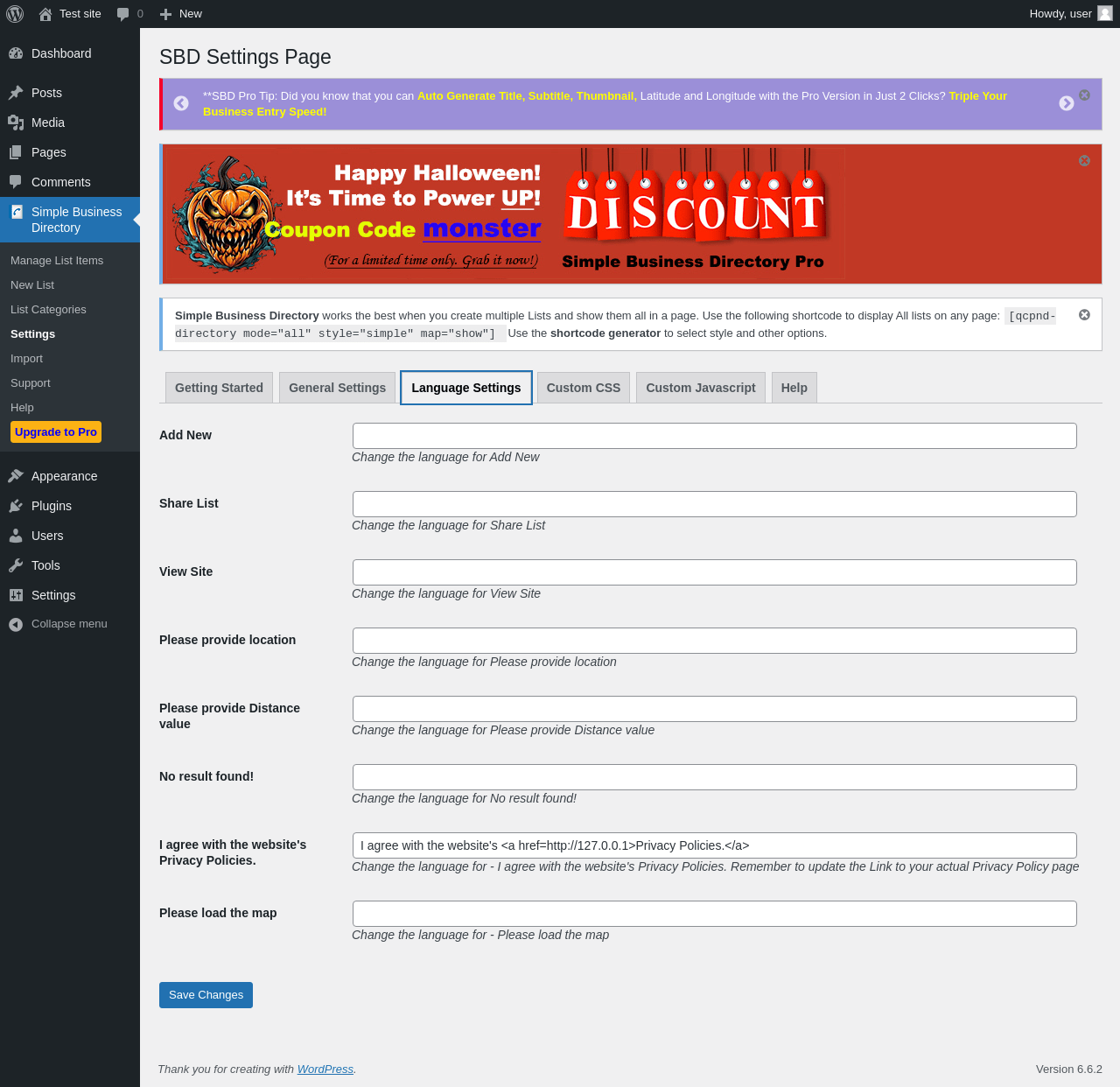
Task: Select the Language Settings tab
Action: [466, 388]
